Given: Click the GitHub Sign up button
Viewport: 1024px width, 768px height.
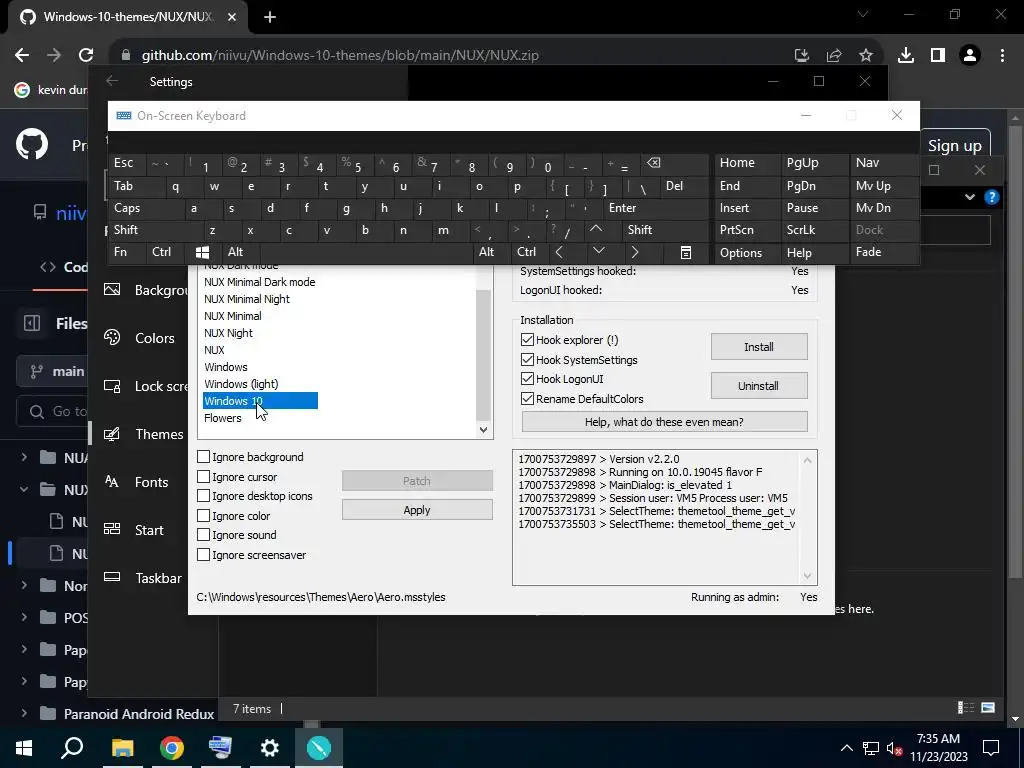Looking at the screenshot, I should pos(954,145).
